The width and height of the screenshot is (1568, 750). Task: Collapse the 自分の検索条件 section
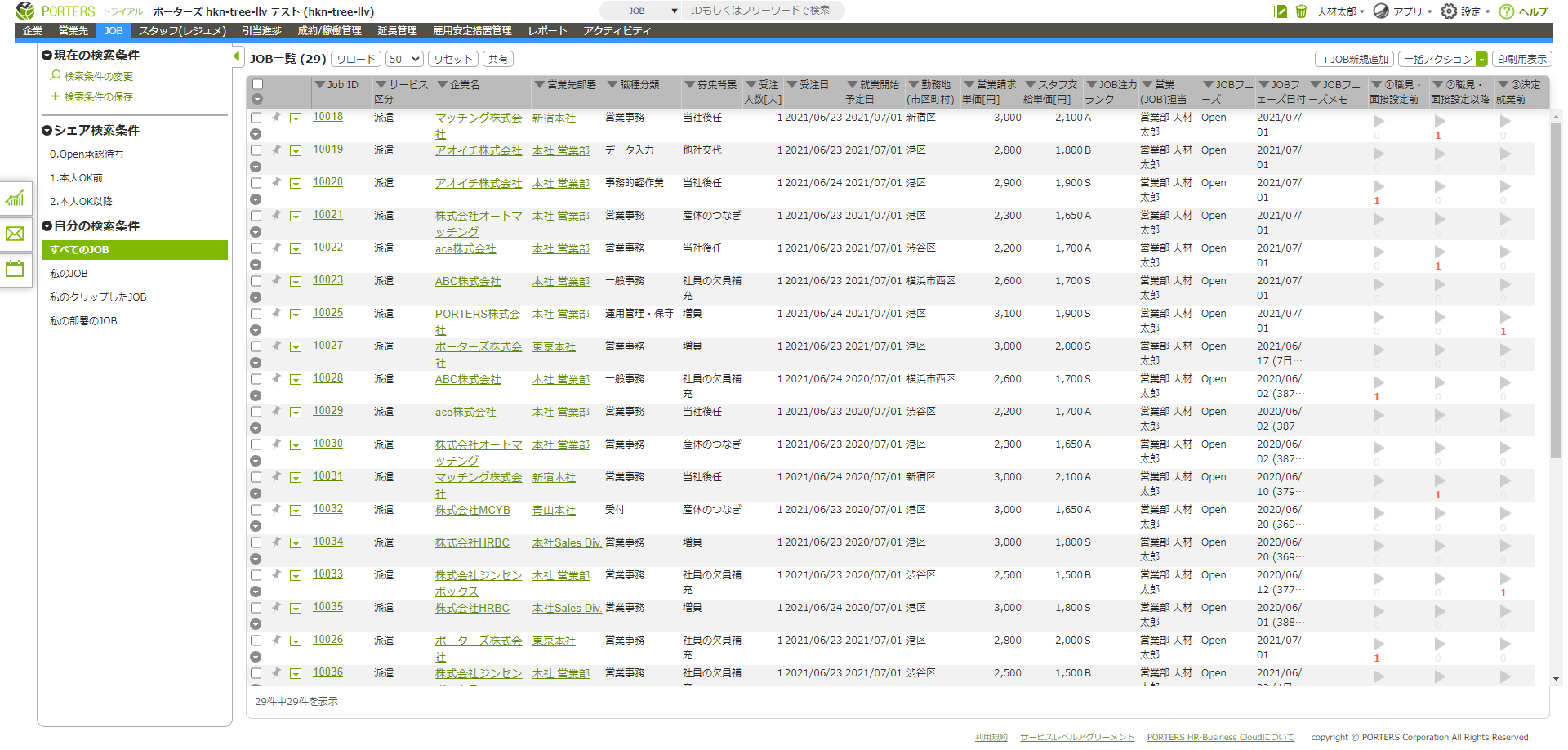(x=47, y=225)
